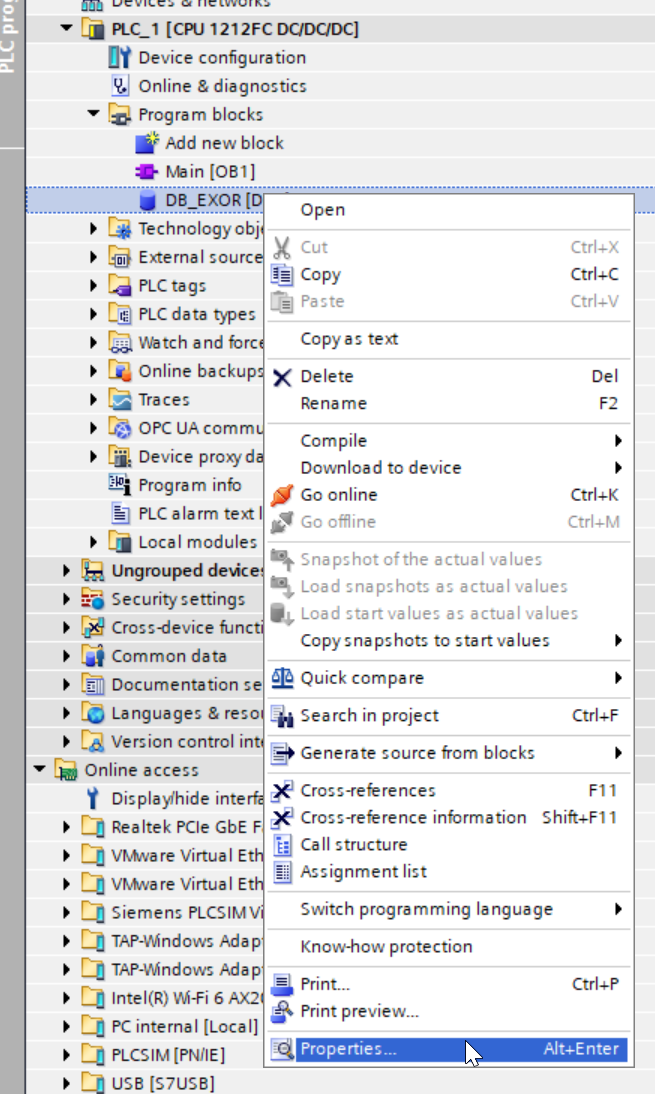Expand the Realtek PCIe GbE interface

[66, 827]
